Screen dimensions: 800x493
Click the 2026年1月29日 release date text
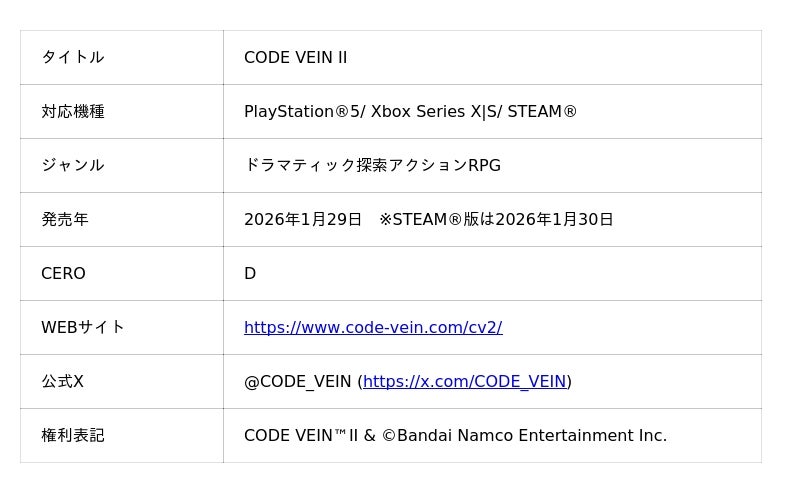(302, 220)
